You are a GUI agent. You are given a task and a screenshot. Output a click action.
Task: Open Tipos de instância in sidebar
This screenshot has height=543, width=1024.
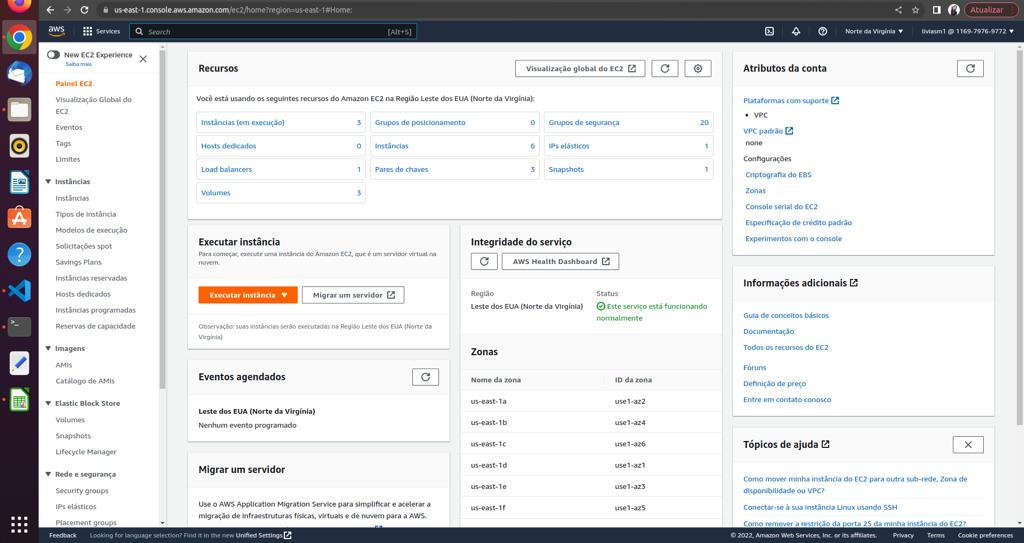click(86, 214)
